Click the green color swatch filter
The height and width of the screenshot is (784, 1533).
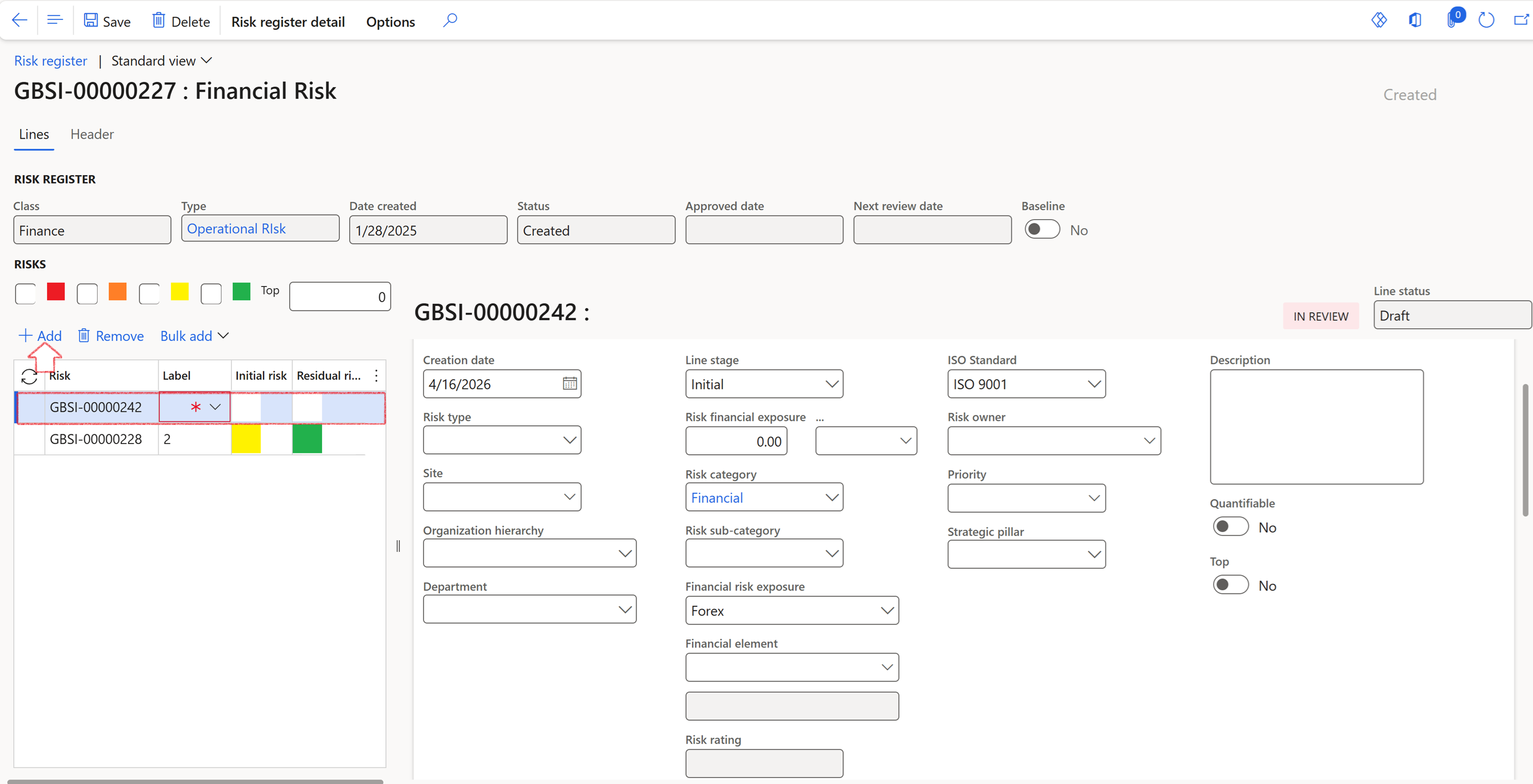click(x=241, y=292)
